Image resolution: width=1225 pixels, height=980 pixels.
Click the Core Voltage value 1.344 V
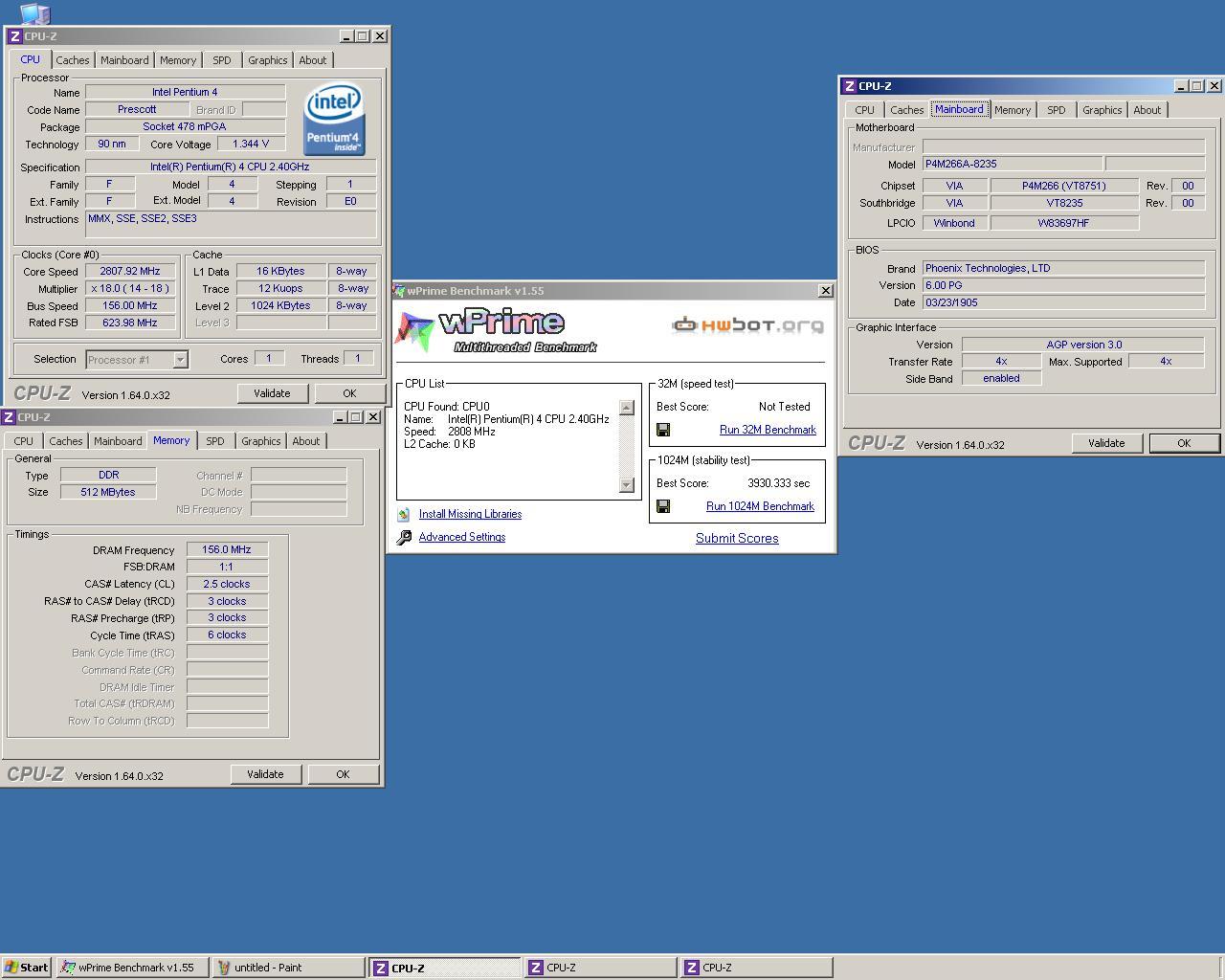coord(252,144)
